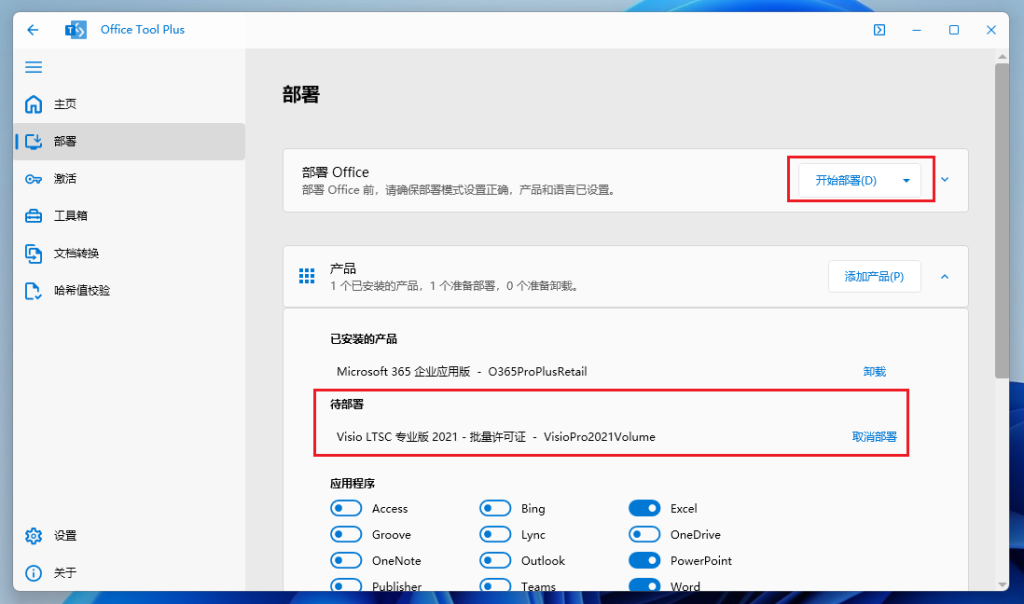The width and height of the screenshot is (1024, 604).
Task: Click the grid icon beside 产品
Action: [x=306, y=276]
